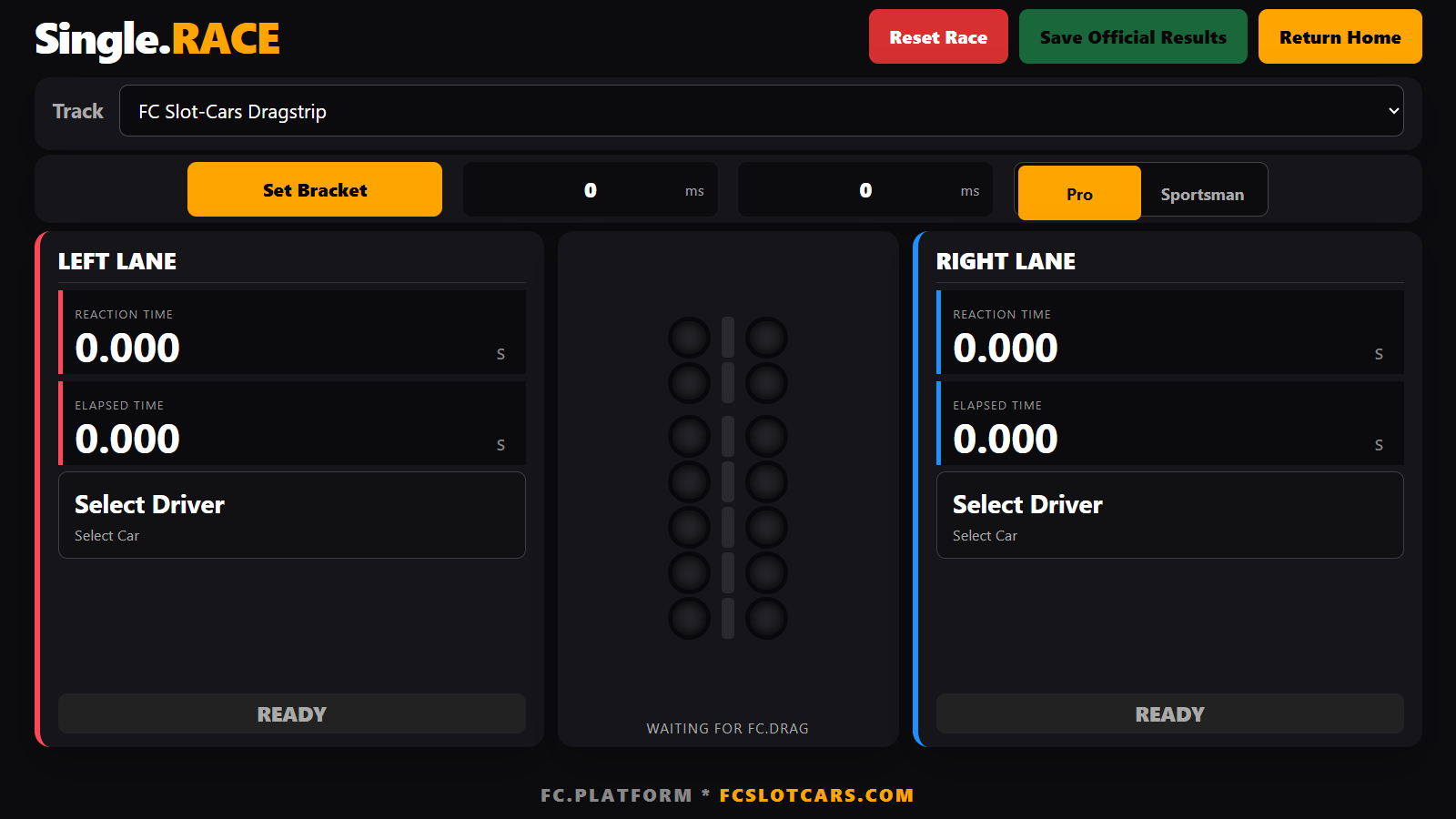Click left lane READY button
The width and height of the screenshot is (1456, 819).
tap(292, 713)
